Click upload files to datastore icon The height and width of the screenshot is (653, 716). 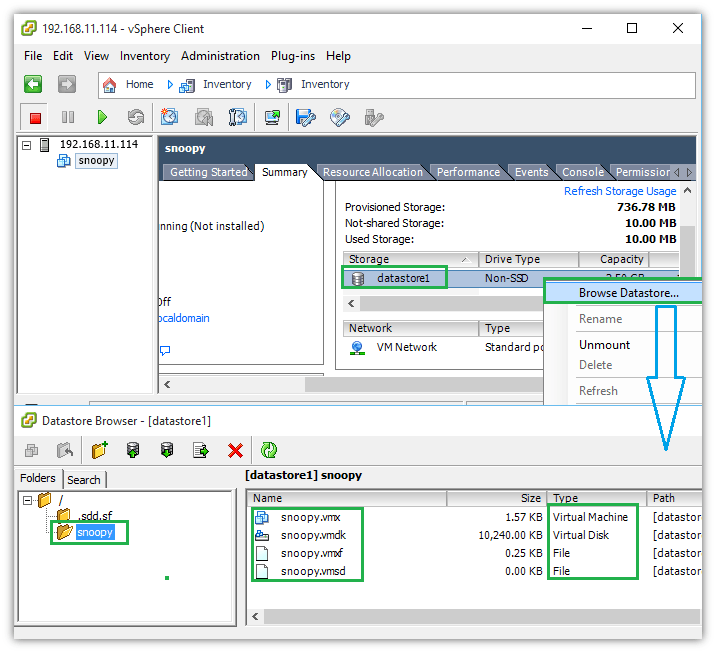tap(133, 450)
